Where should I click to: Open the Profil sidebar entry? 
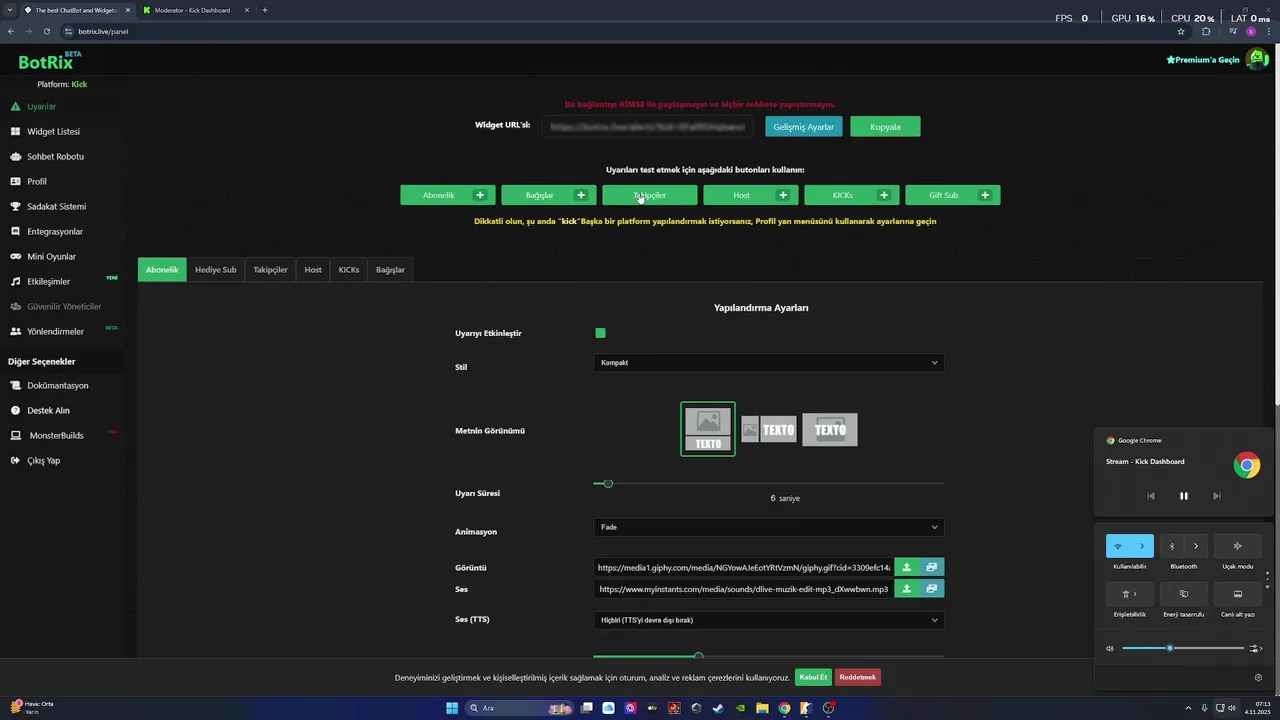(x=37, y=181)
